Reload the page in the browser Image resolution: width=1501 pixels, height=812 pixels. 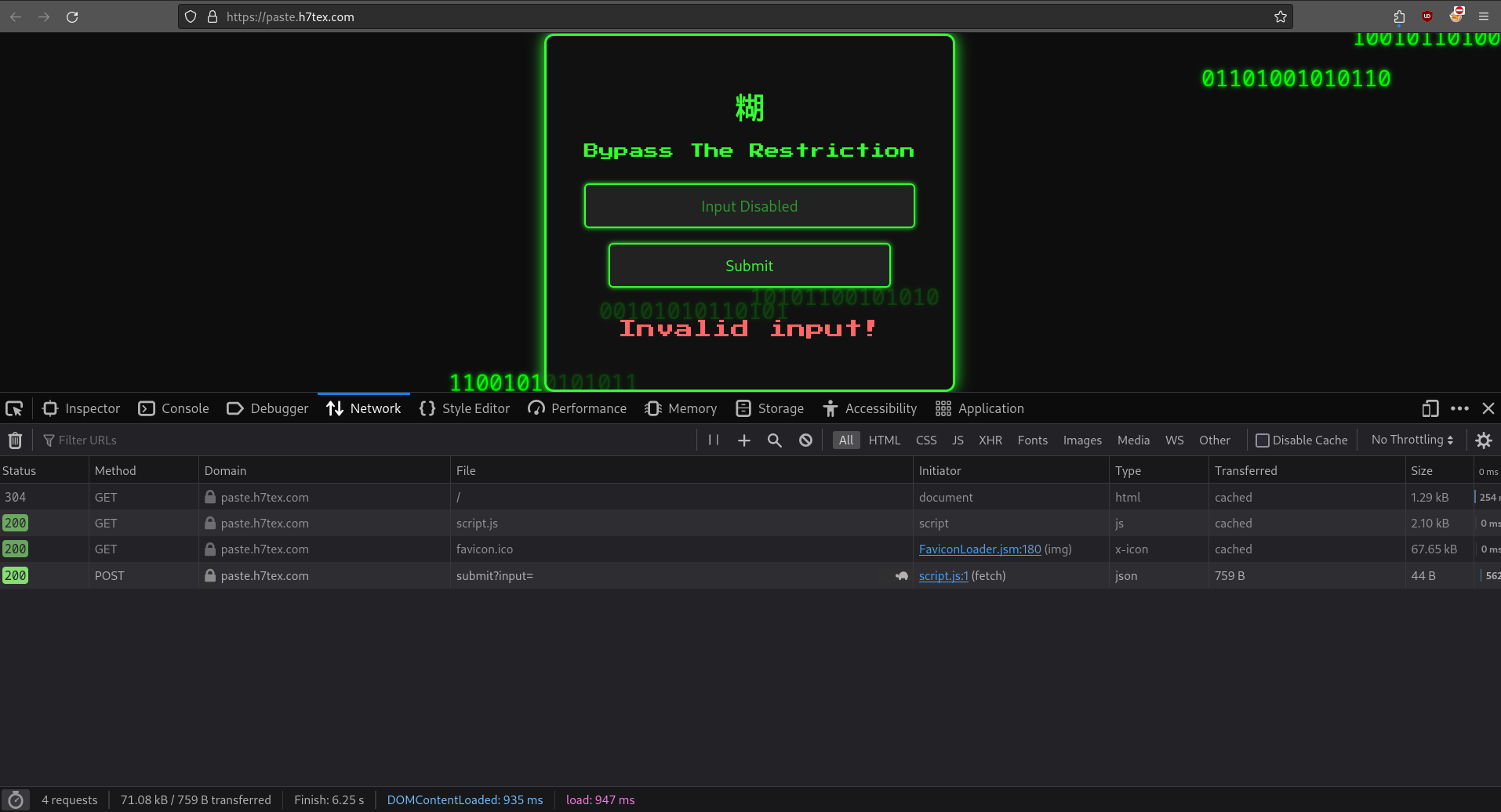coord(72,16)
